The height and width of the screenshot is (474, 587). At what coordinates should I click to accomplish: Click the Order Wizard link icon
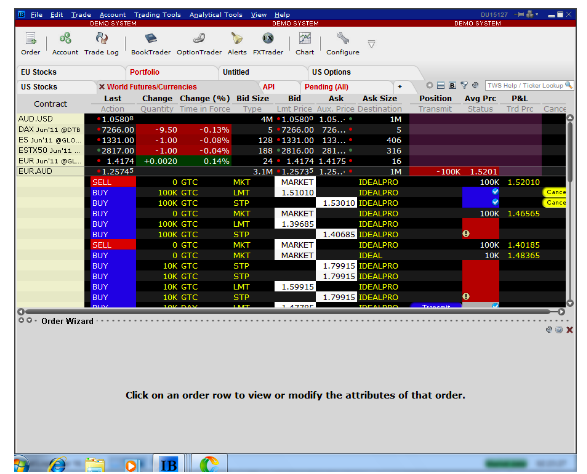point(549,329)
